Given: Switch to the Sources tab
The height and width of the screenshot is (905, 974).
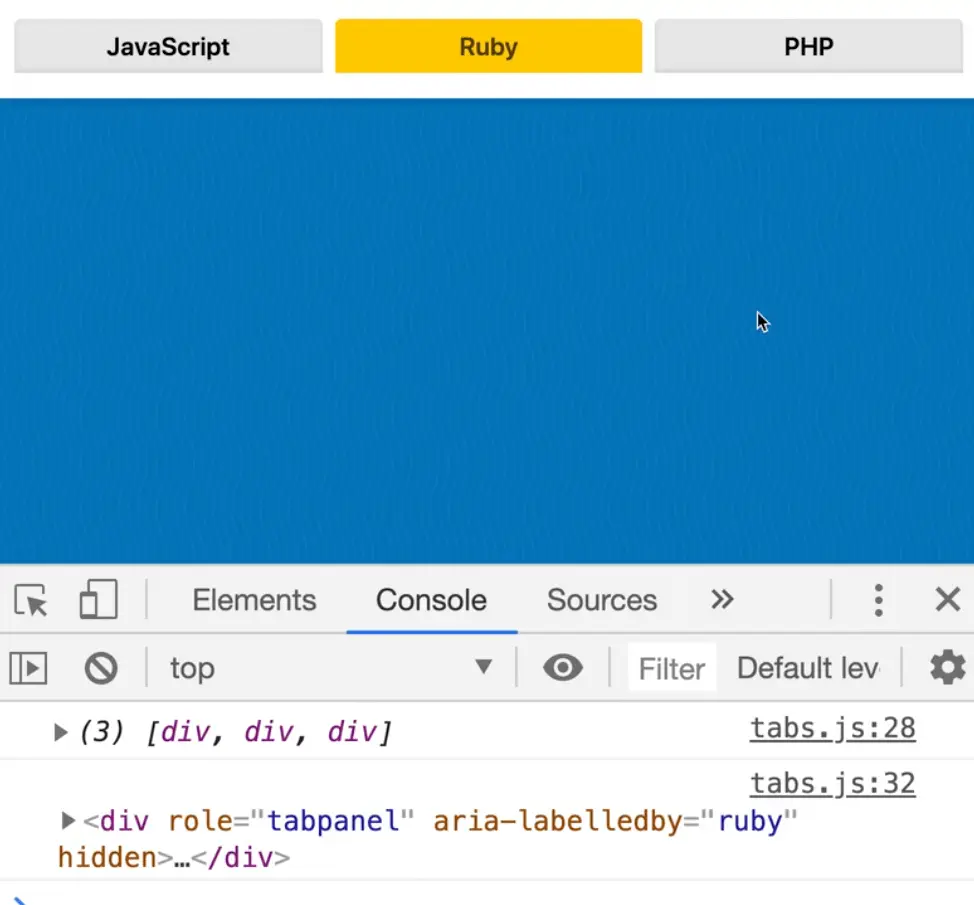Looking at the screenshot, I should pos(601,600).
